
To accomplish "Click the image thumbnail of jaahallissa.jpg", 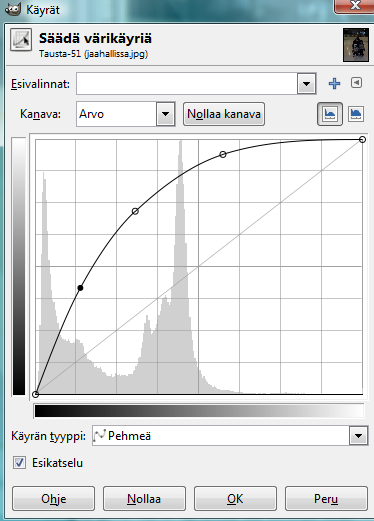I will pos(356,45).
